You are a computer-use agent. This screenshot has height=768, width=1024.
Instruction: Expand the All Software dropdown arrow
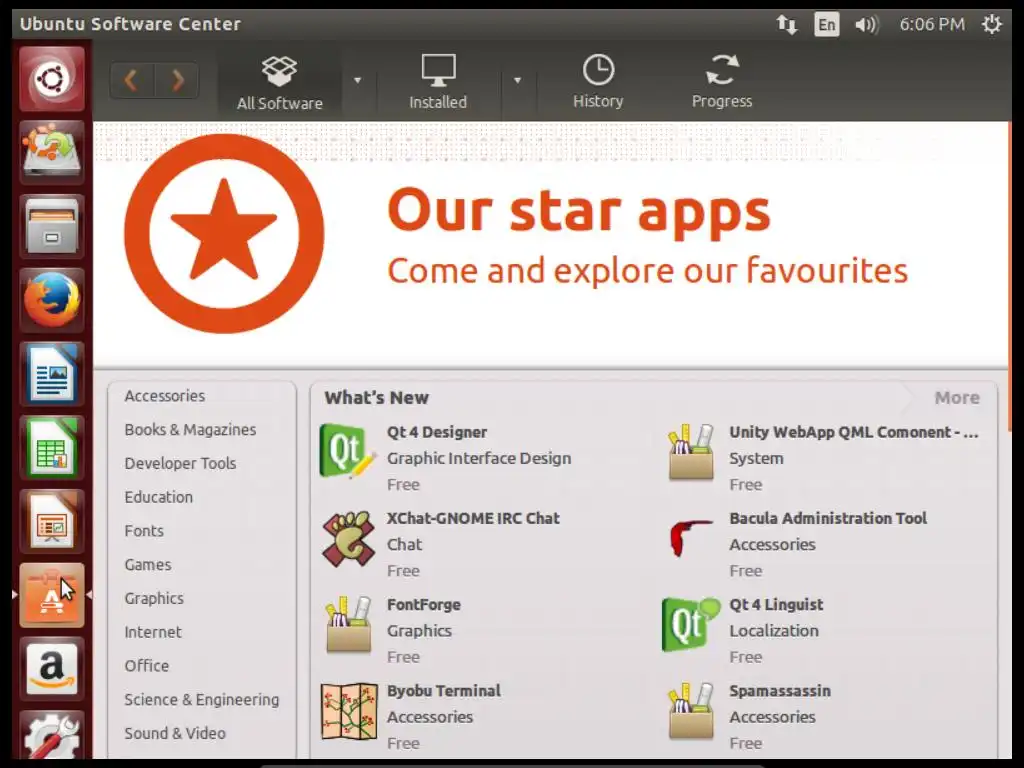click(x=358, y=80)
